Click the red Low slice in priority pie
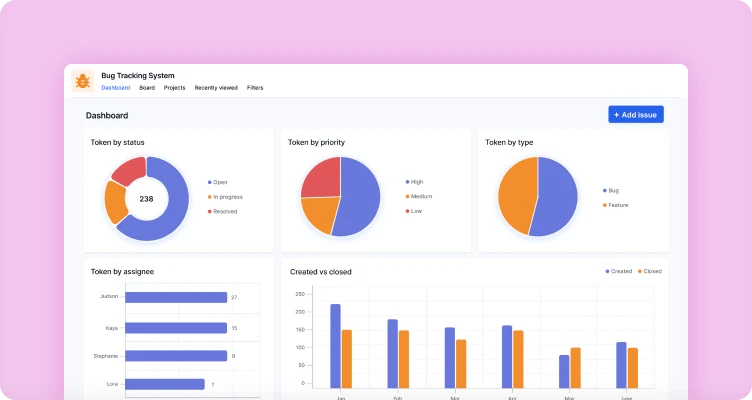Viewport: 752px width, 400px height. click(x=324, y=178)
